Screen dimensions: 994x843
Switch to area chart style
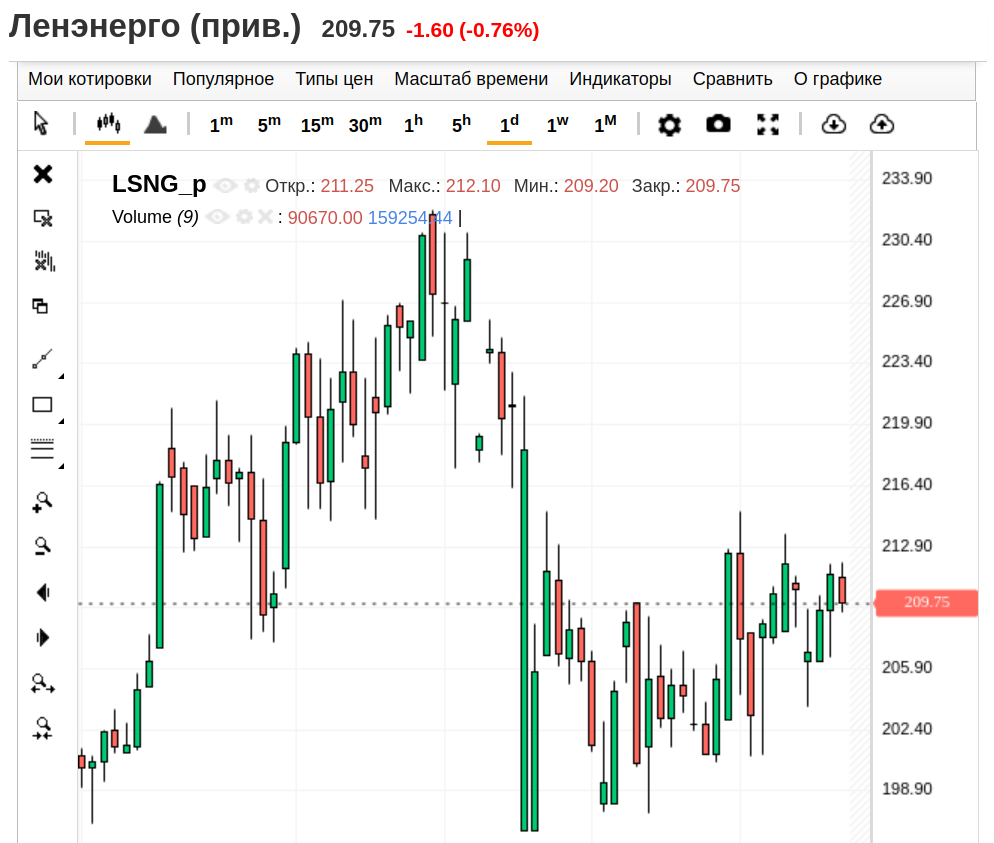click(x=154, y=124)
